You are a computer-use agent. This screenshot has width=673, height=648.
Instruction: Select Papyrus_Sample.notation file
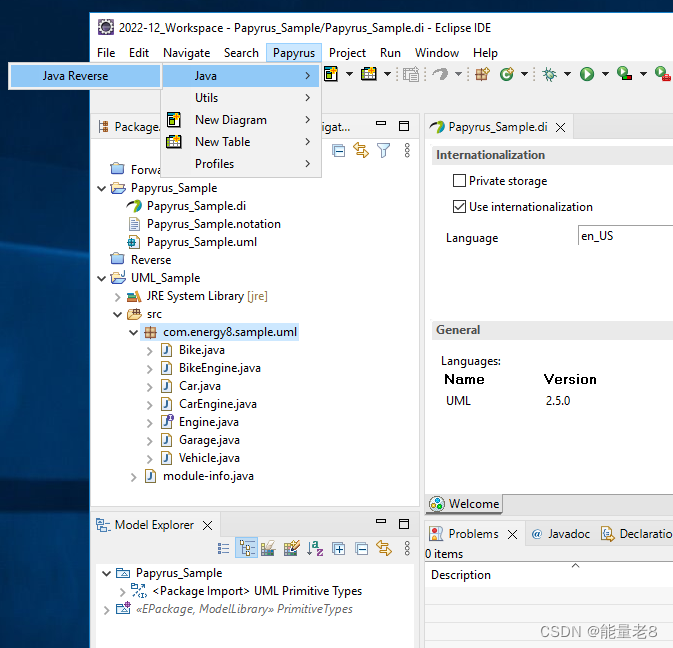214,224
